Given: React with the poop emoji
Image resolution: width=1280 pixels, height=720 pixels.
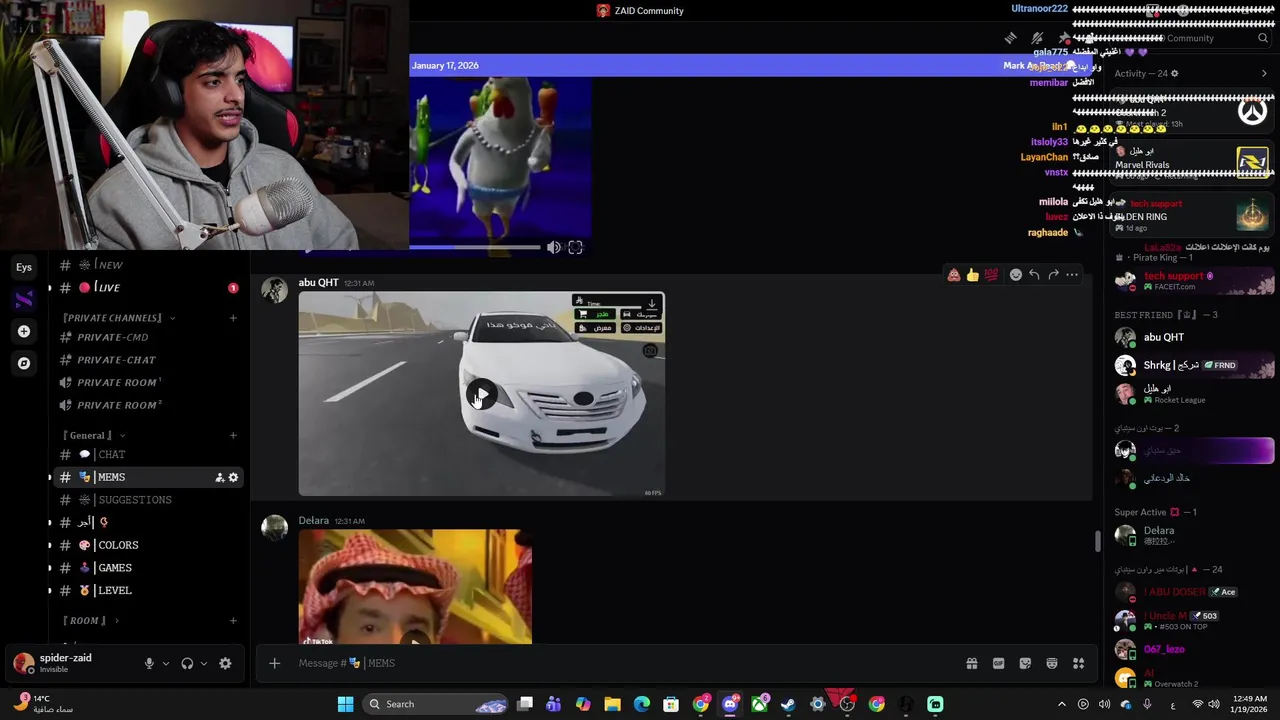Looking at the screenshot, I should pyautogui.click(x=954, y=275).
